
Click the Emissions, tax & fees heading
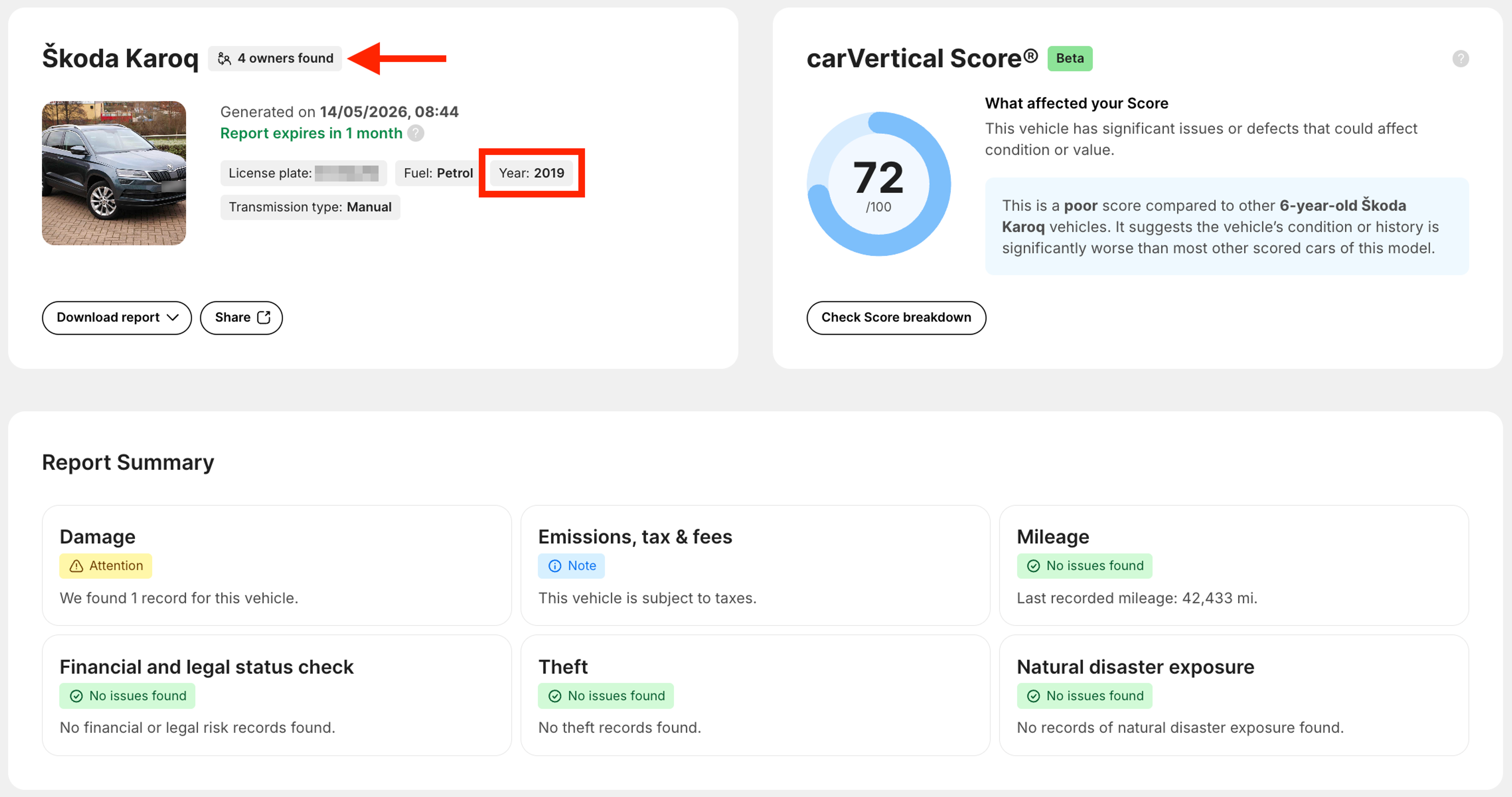click(635, 537)
